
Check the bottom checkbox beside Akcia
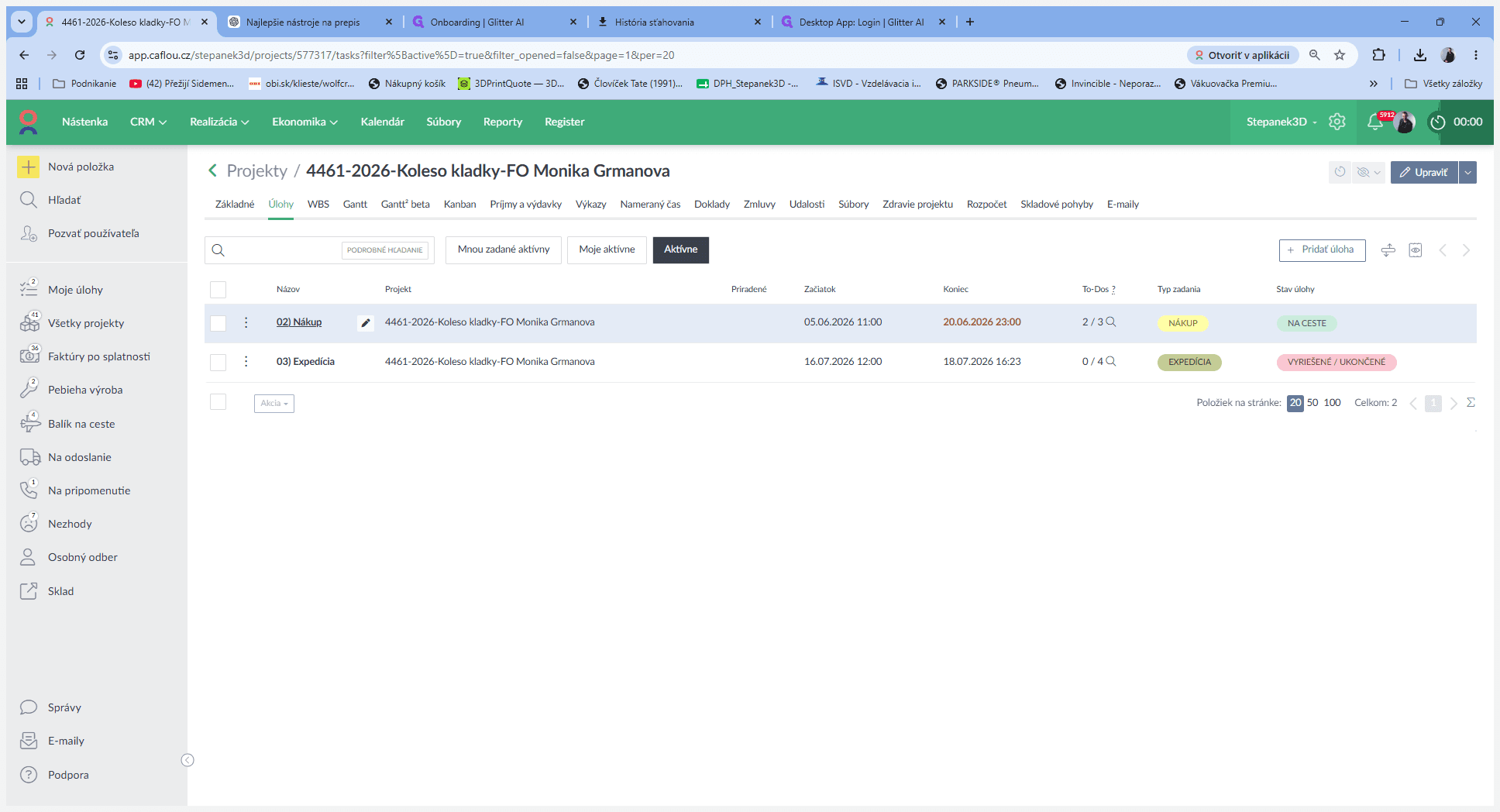pos(218,401)
